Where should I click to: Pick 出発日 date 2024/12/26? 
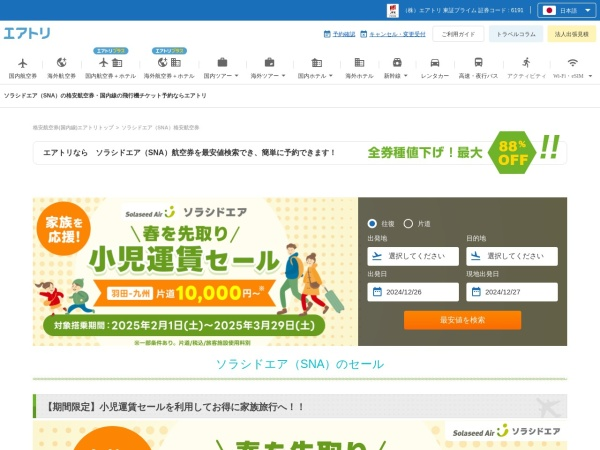pos(413,292)
